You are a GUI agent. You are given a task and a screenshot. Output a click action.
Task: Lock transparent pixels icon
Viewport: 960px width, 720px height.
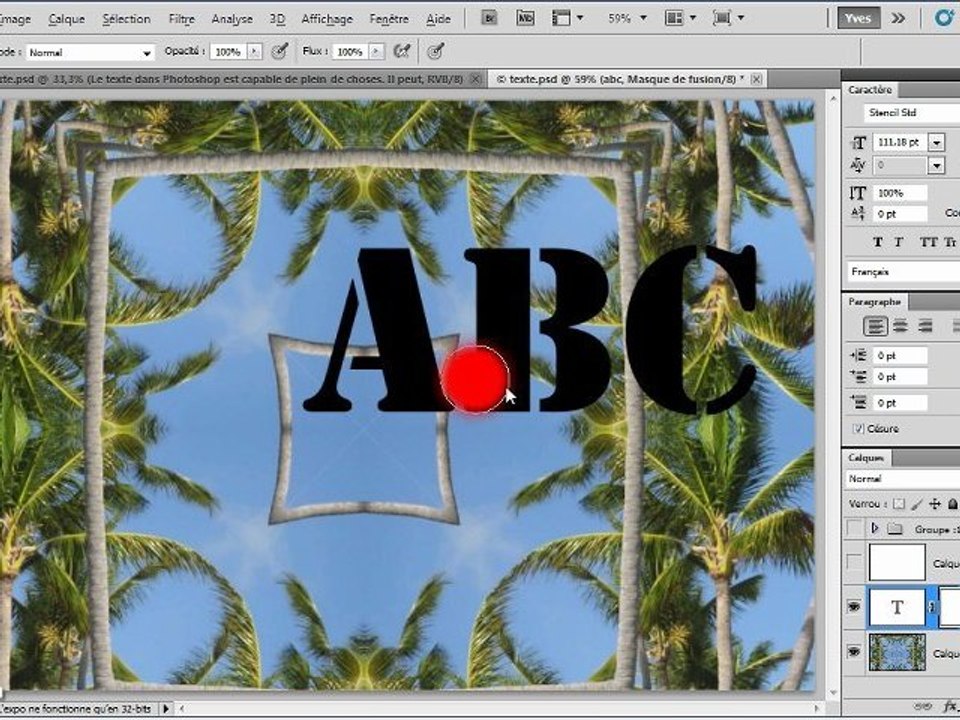tap(899, 504)
